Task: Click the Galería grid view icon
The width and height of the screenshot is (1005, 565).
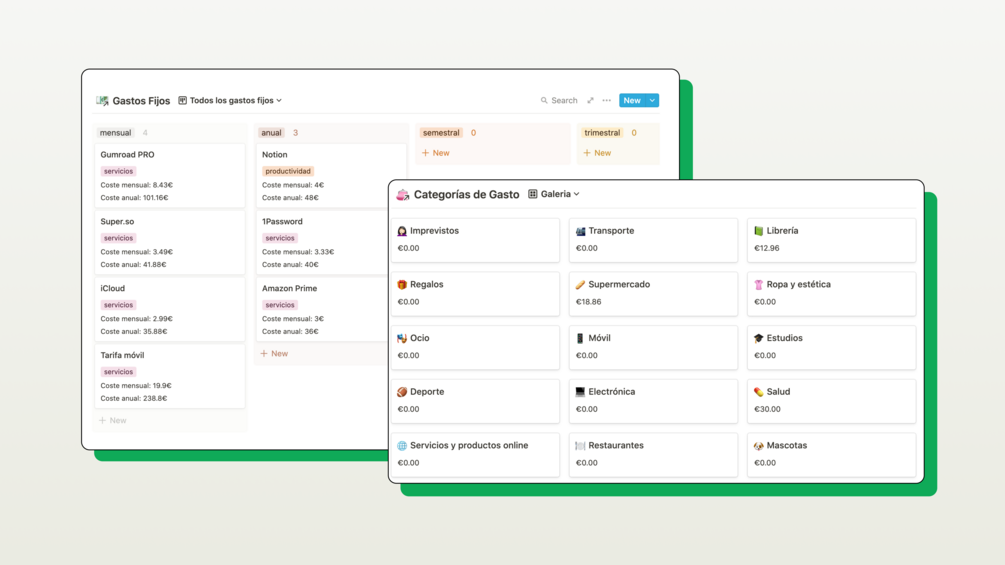Action: 533,194
